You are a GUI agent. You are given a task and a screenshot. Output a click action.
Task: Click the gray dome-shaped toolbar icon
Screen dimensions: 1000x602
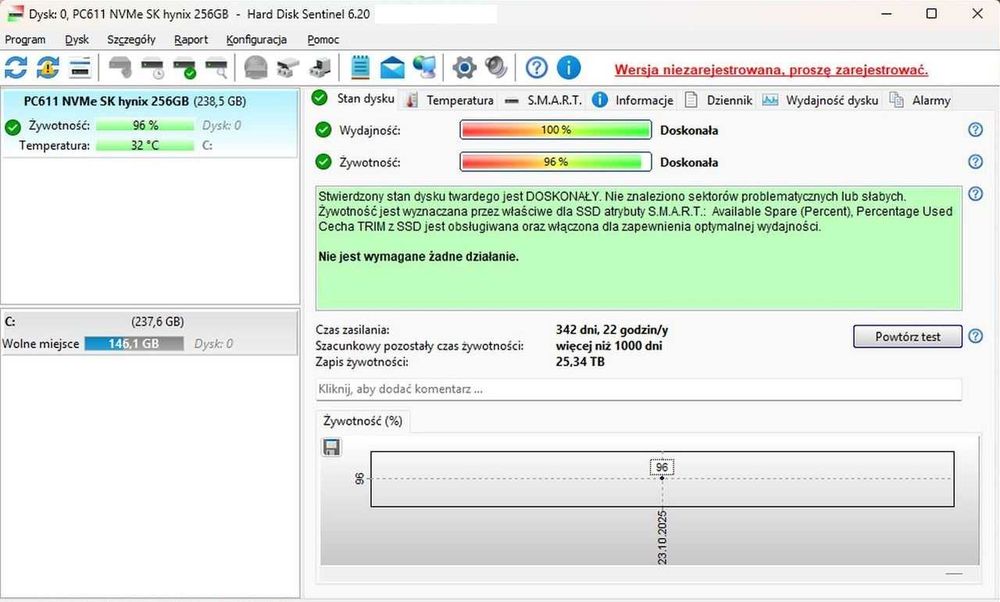[x=256, y=68]
